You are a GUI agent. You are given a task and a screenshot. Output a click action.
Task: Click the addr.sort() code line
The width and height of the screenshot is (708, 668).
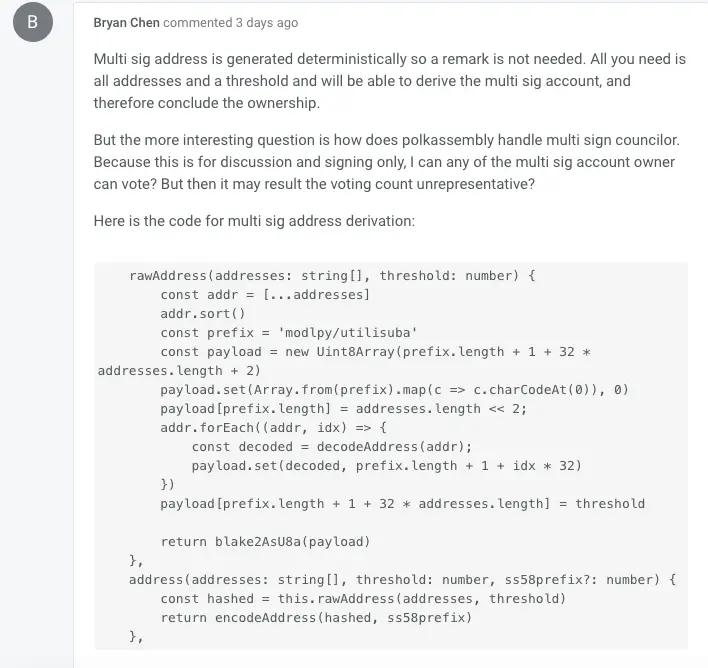click(x=202, y=313)
